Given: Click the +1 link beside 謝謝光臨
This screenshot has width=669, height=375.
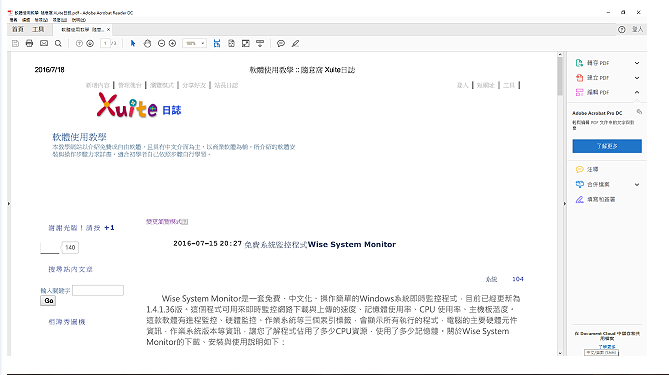Looking at the screenshot, I should (109, 228).
